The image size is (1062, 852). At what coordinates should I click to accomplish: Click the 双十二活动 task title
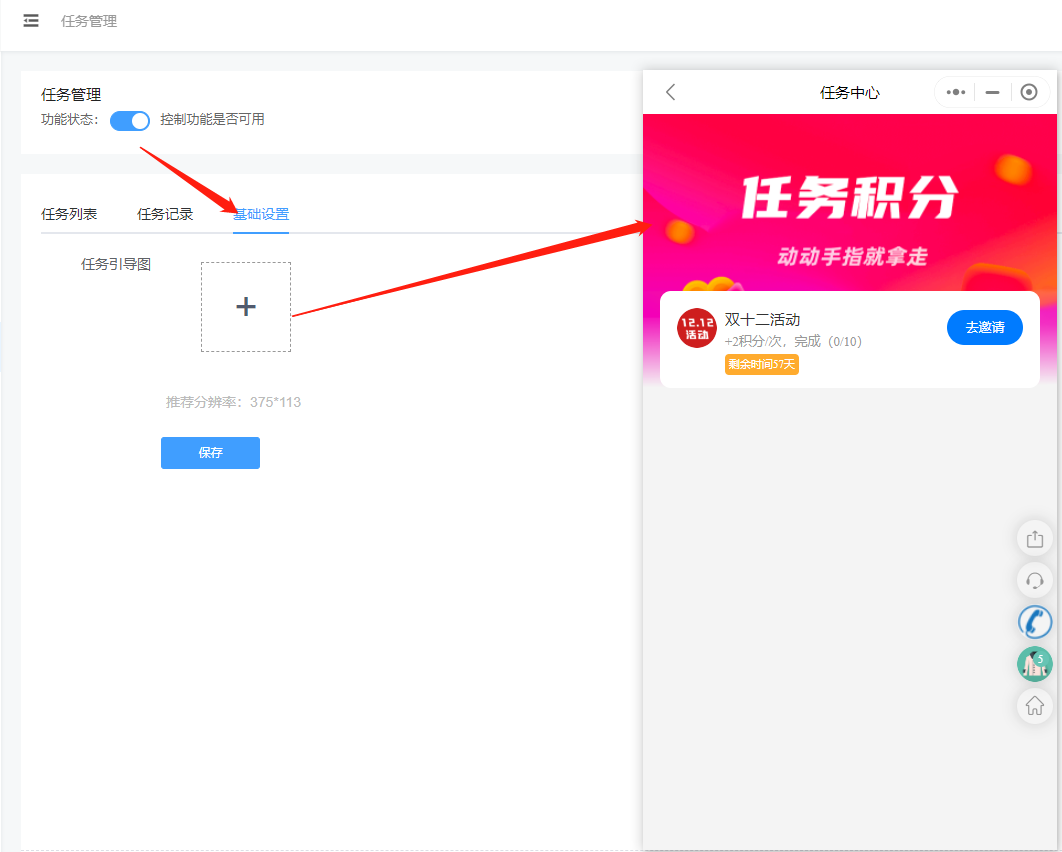tap(762, 320)
